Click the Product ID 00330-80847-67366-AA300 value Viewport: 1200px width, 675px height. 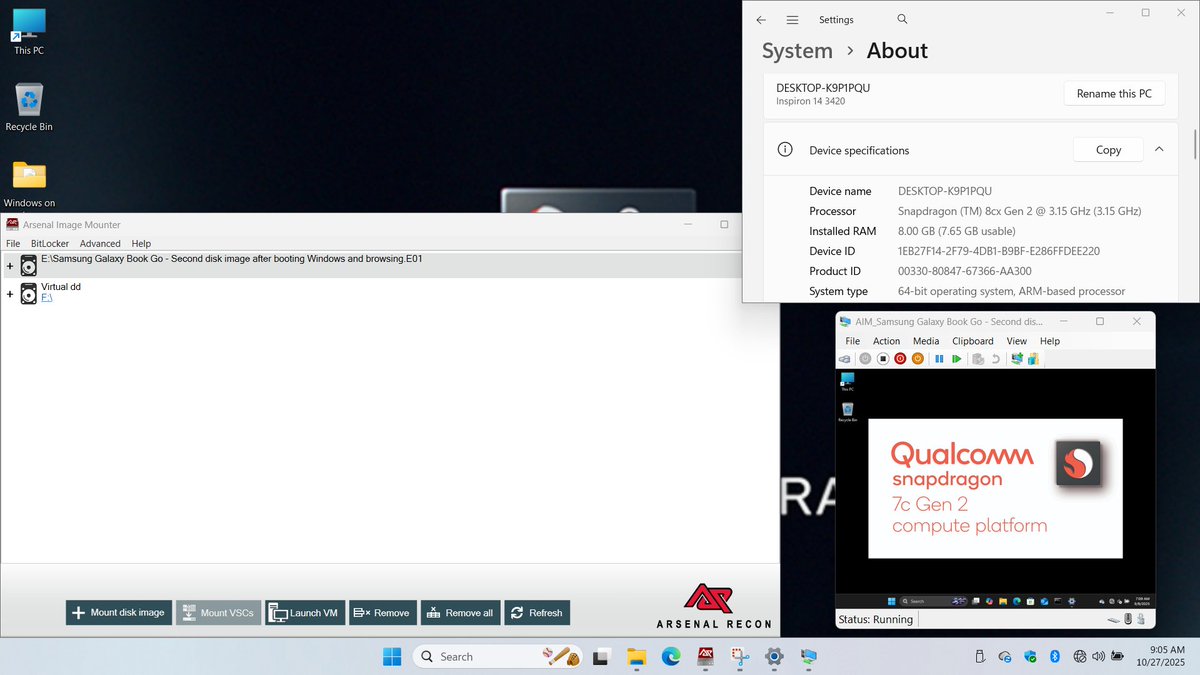(965, 271)
